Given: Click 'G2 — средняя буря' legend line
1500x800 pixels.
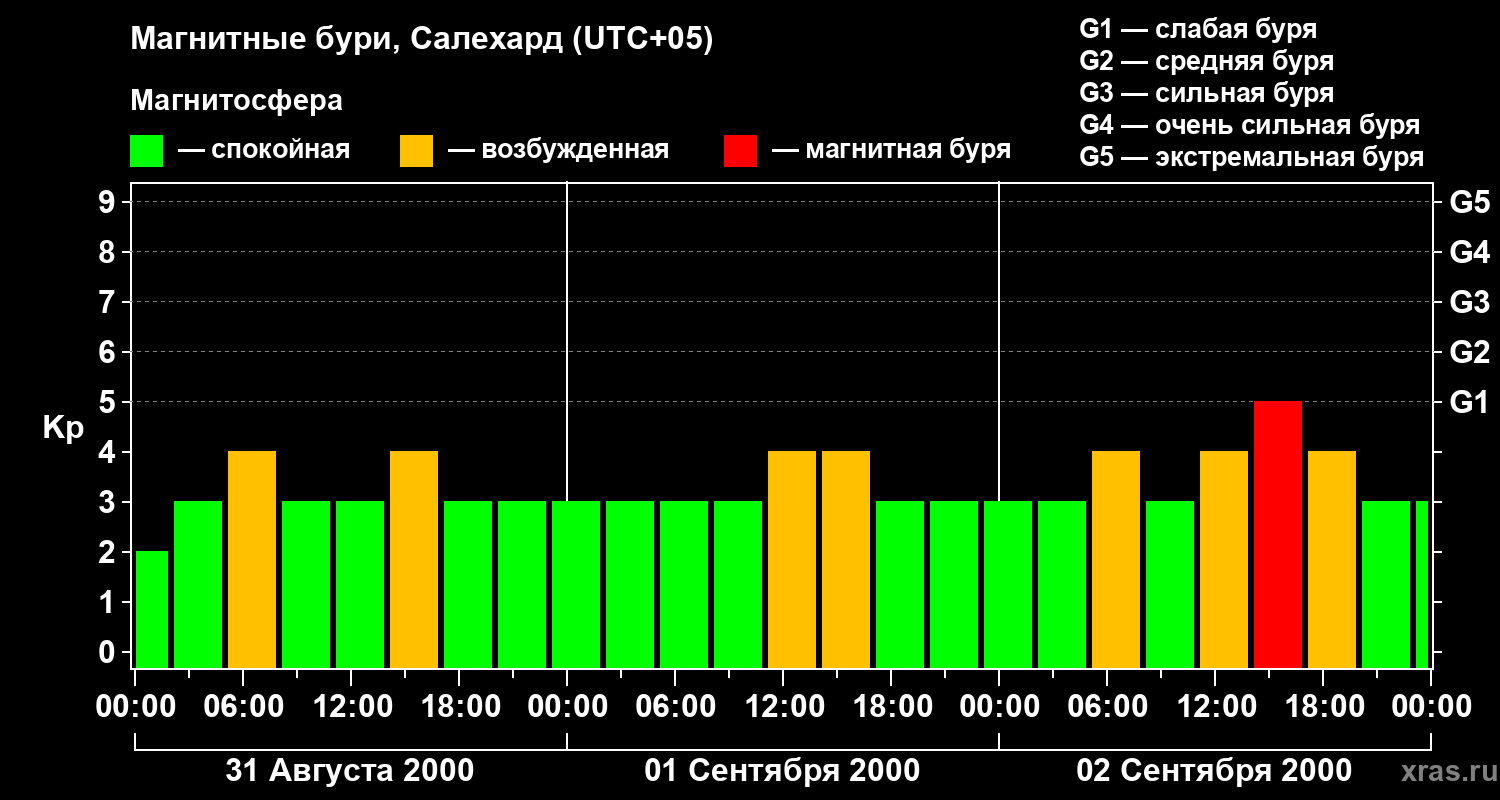Looking at the screenshot, I should pyautogui.click(x=1206, y=61).
